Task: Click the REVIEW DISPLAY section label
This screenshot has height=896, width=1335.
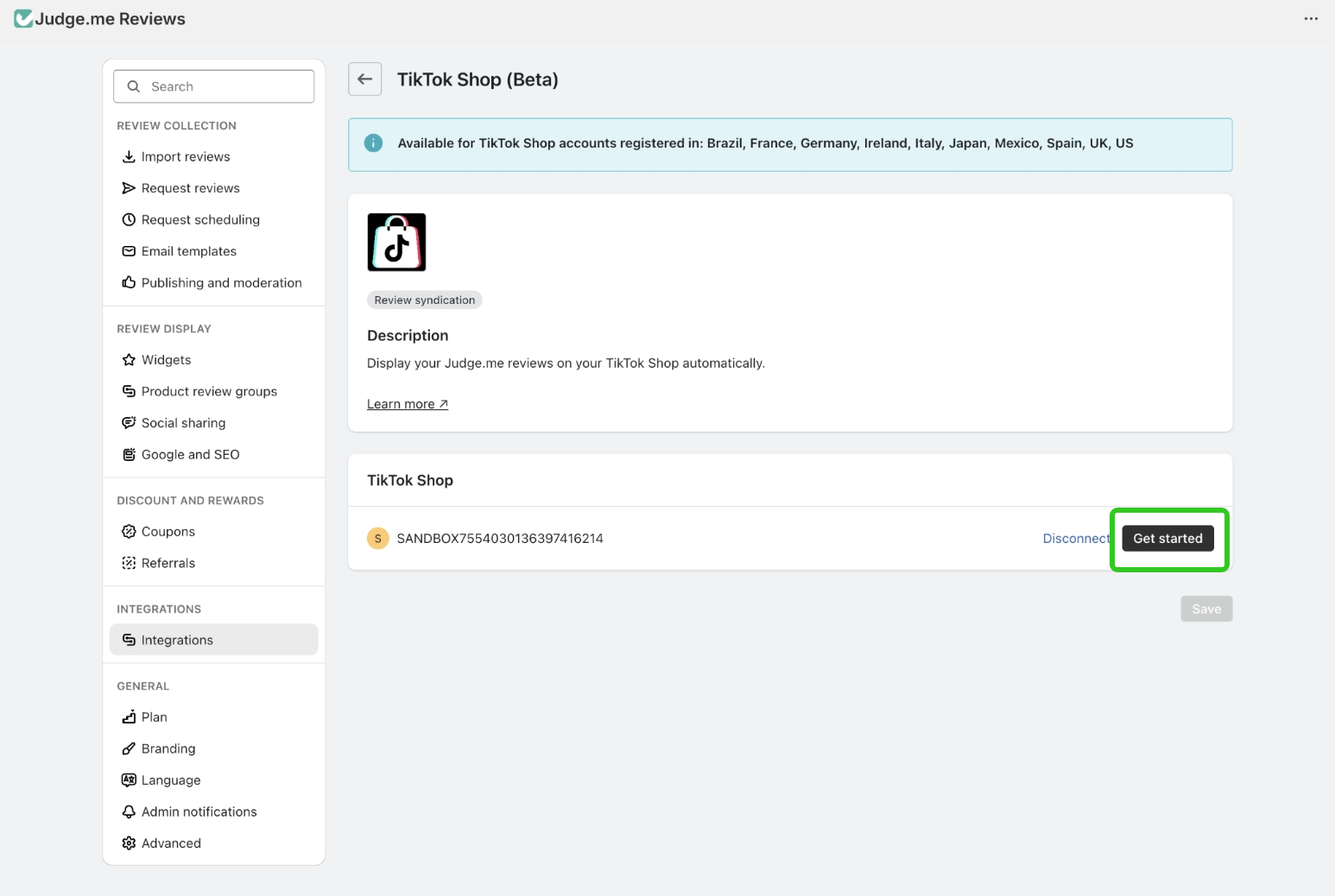Action: pos(164,329)
